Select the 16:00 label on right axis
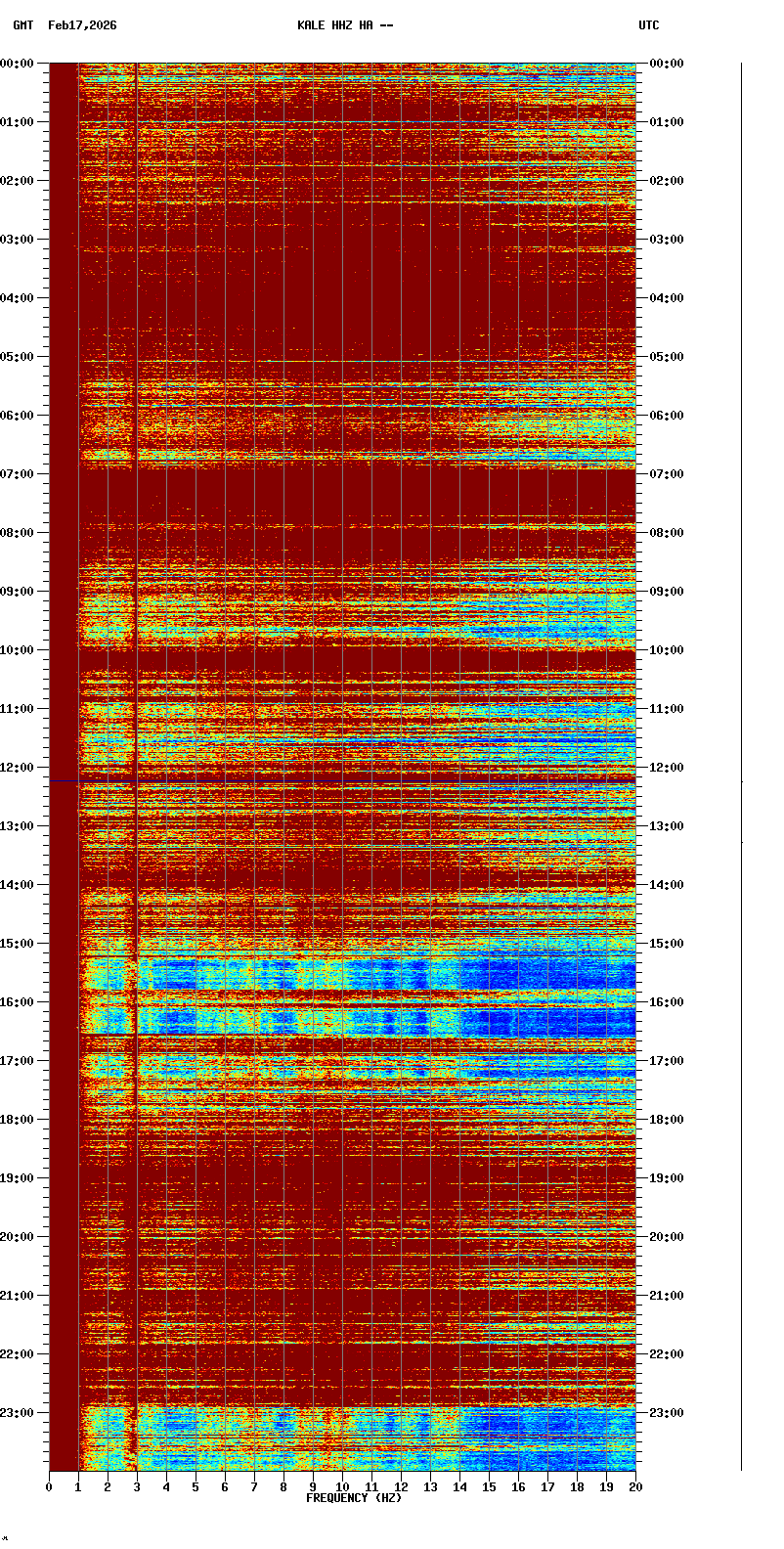Image resolution: width=784 pixels, height=1549 pixels. 667,1002
